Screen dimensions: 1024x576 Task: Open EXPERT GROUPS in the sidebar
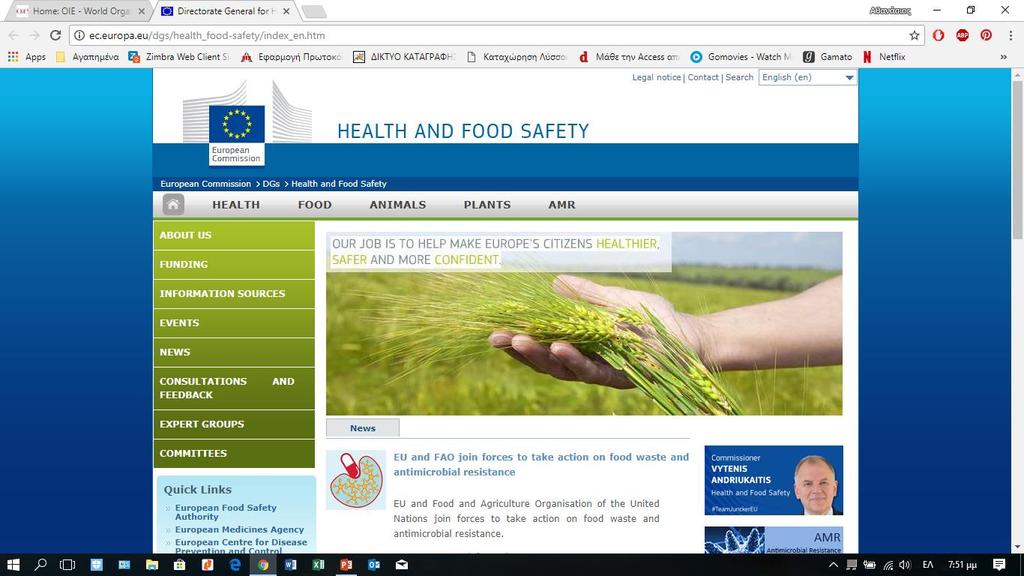pos(234,424)
